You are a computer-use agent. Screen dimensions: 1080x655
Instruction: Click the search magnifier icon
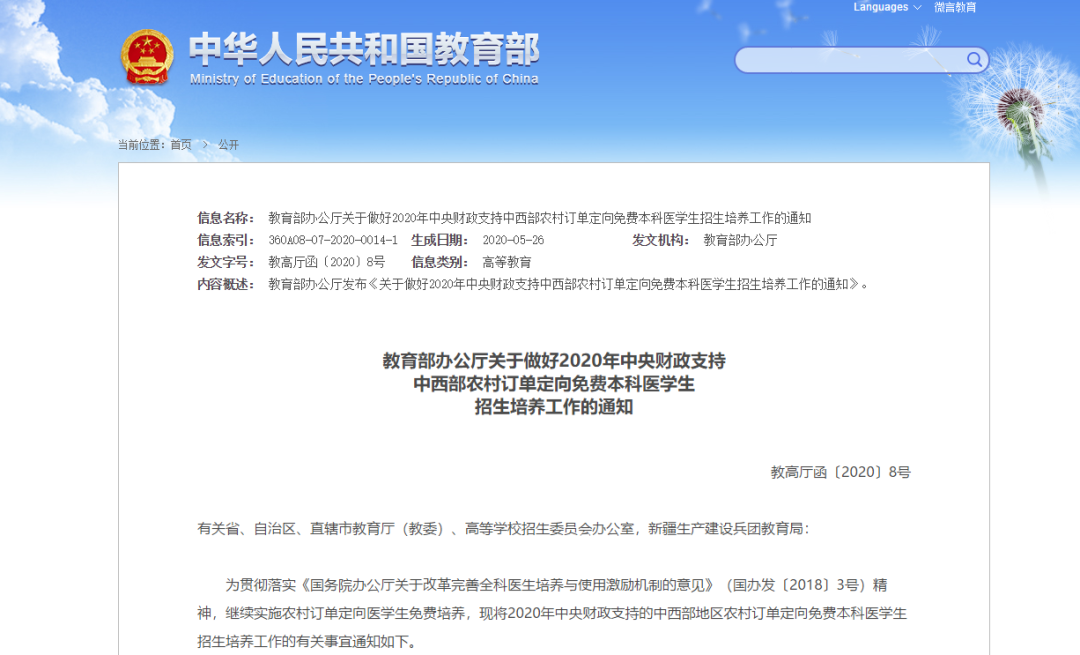click(x=973, y=60)
